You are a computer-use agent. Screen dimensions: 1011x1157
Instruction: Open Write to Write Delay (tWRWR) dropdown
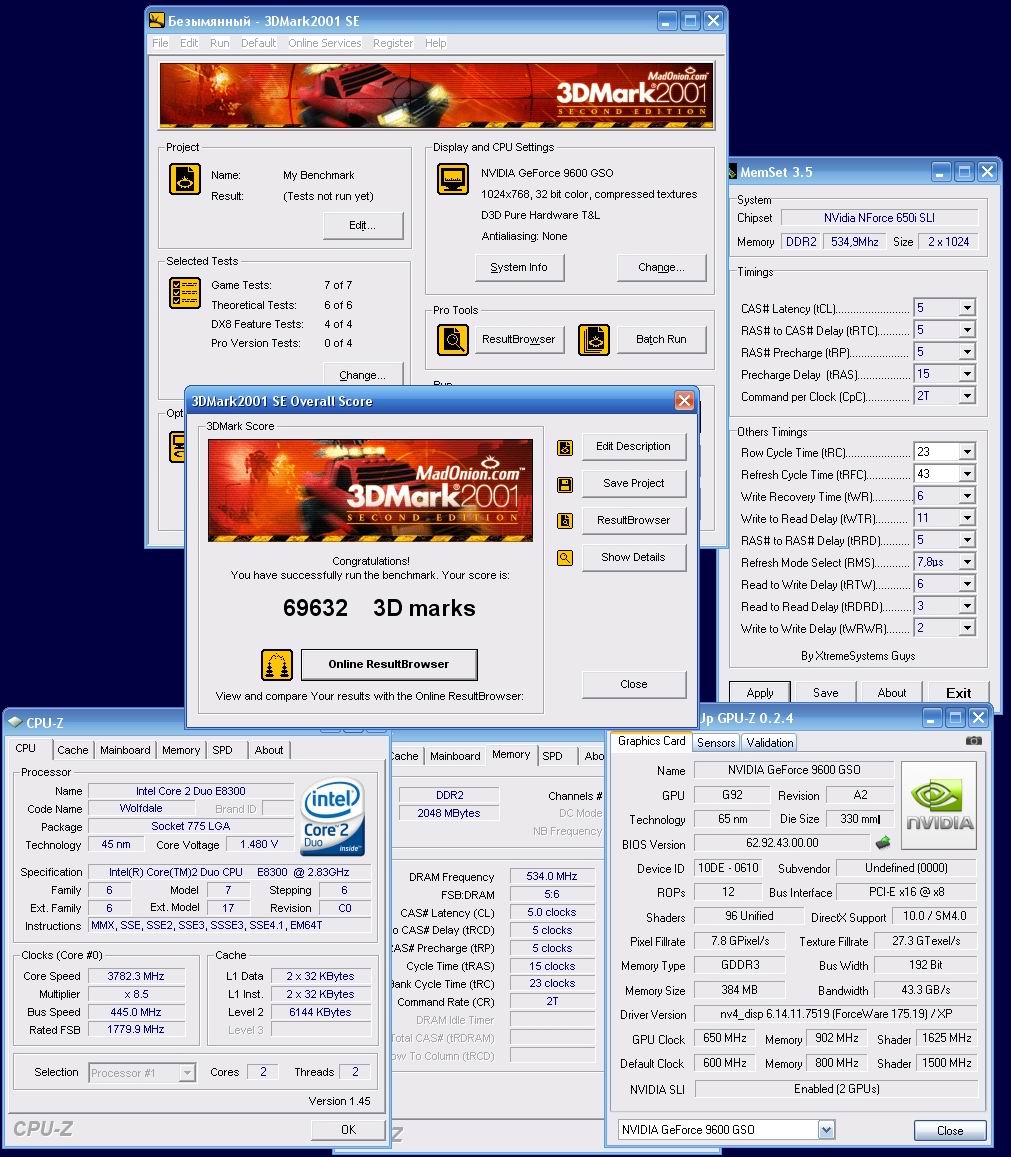pos(967,628)
